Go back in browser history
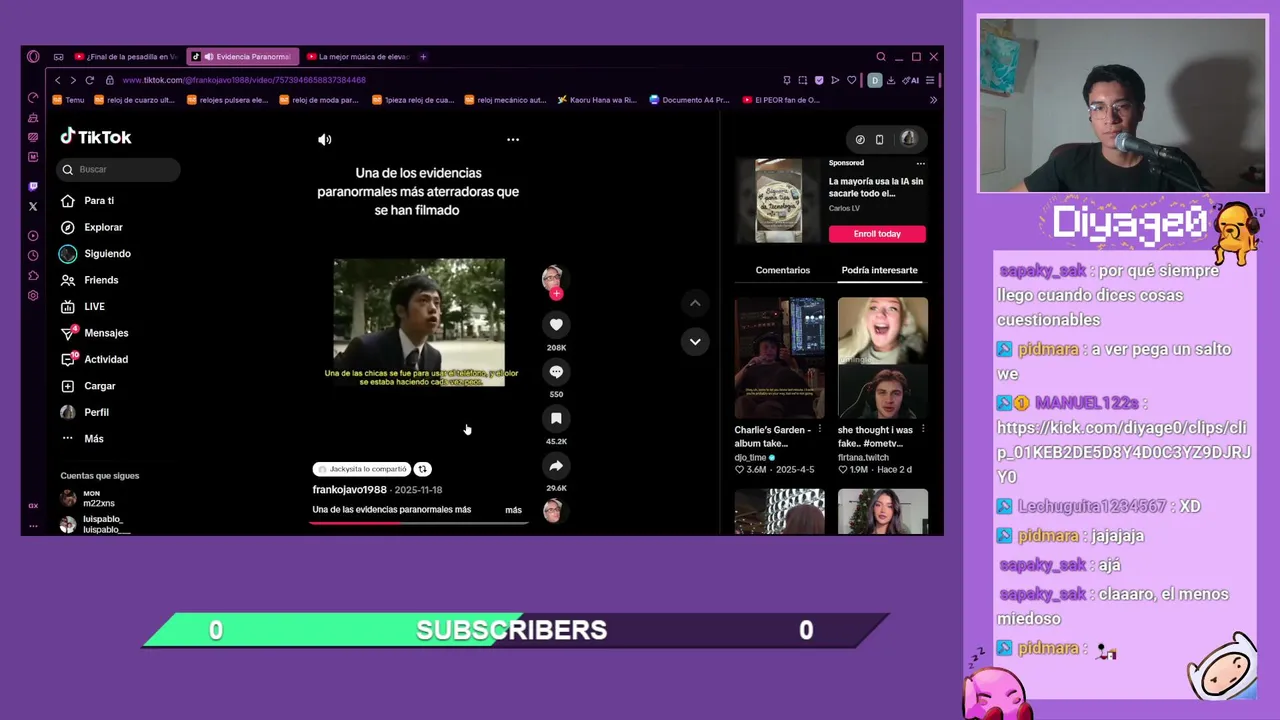 (x=58, y=80)
